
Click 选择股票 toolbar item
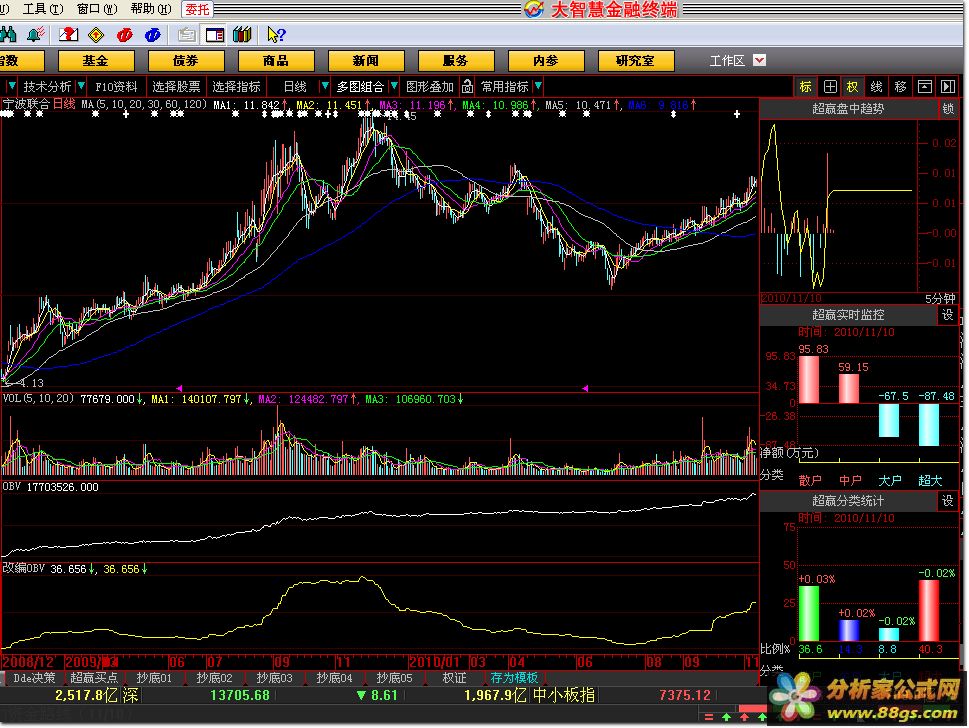[176, 87]
